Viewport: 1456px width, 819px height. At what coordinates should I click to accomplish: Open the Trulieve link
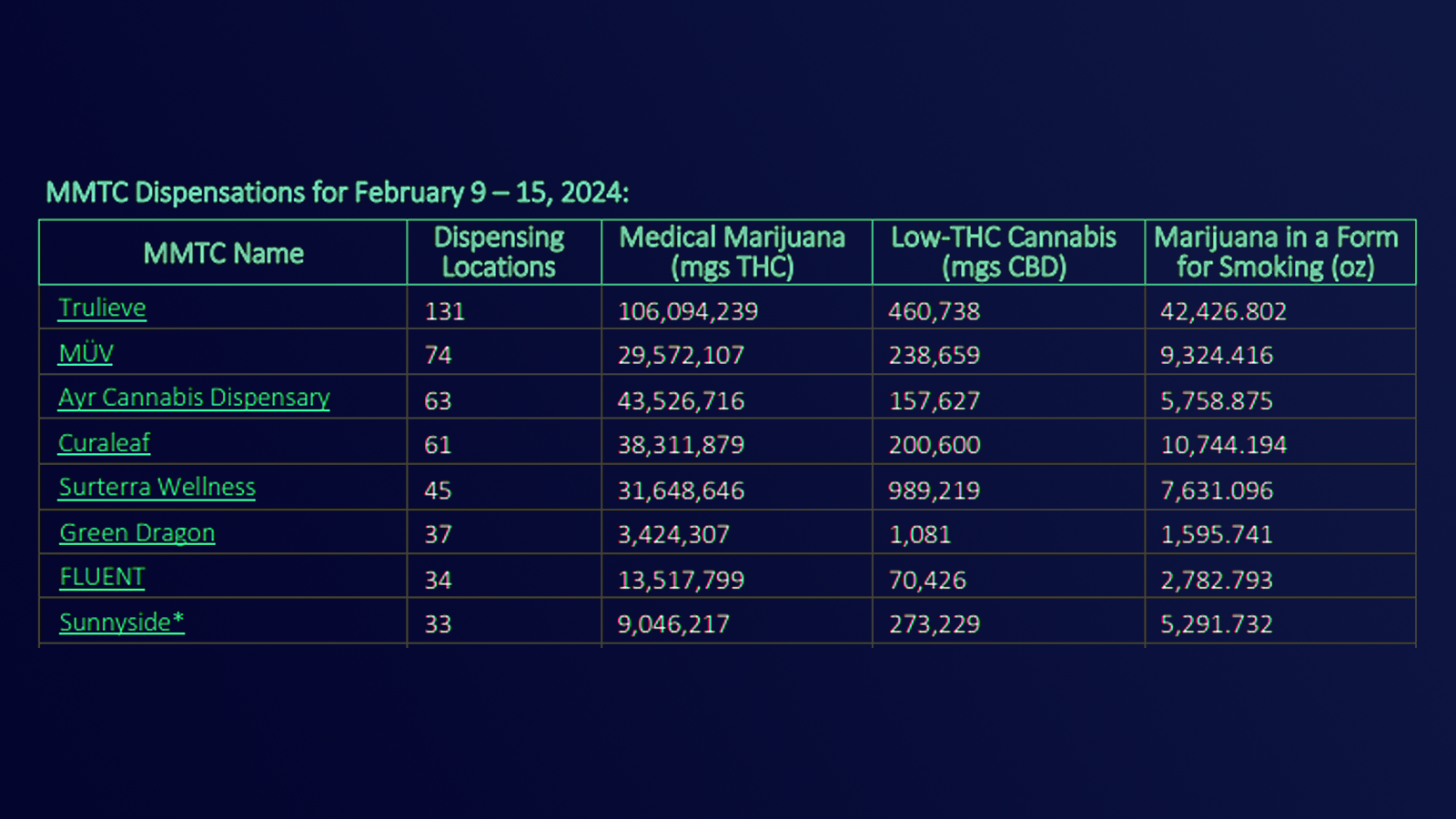click(x=102, y=308)
